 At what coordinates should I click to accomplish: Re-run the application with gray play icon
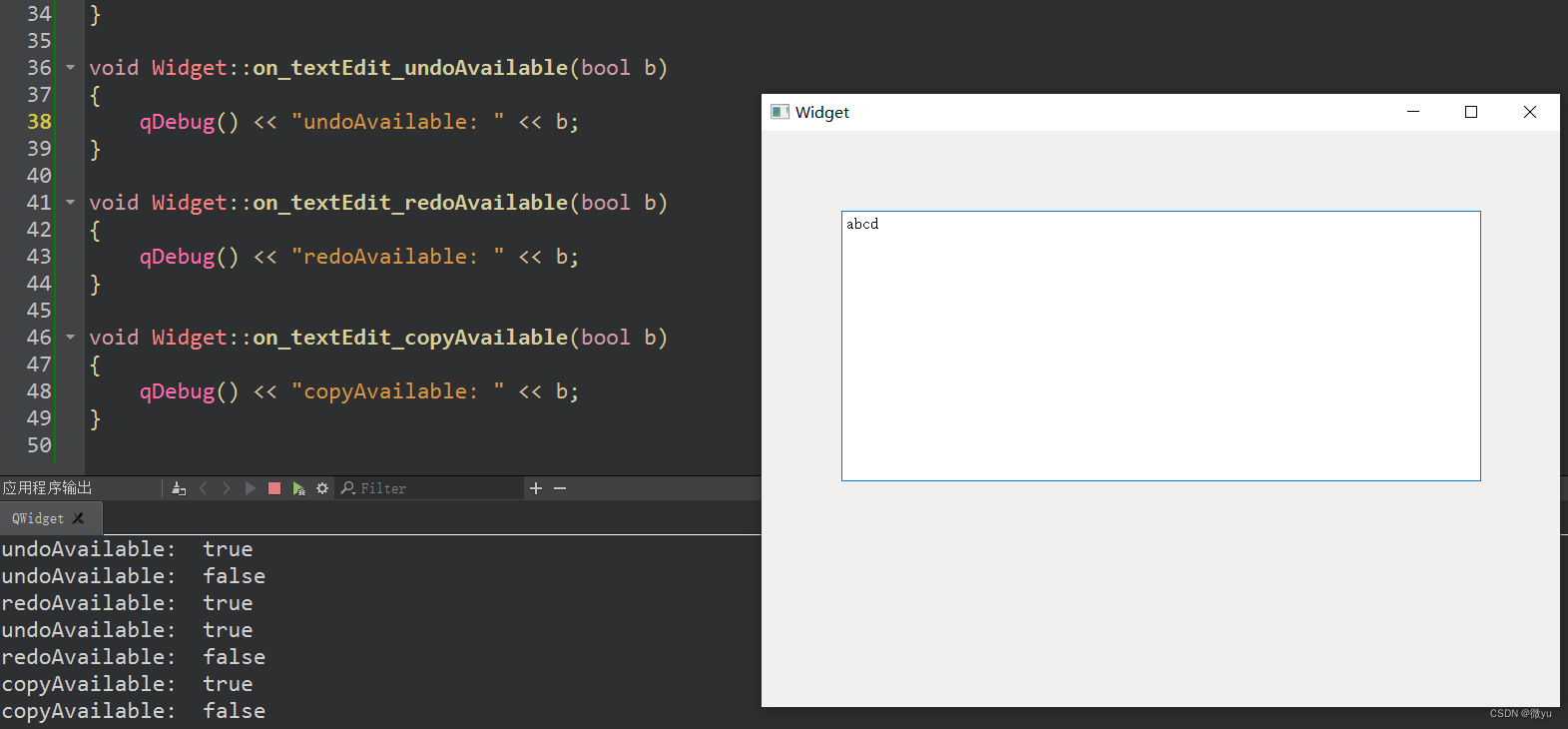tap(251, 488)
